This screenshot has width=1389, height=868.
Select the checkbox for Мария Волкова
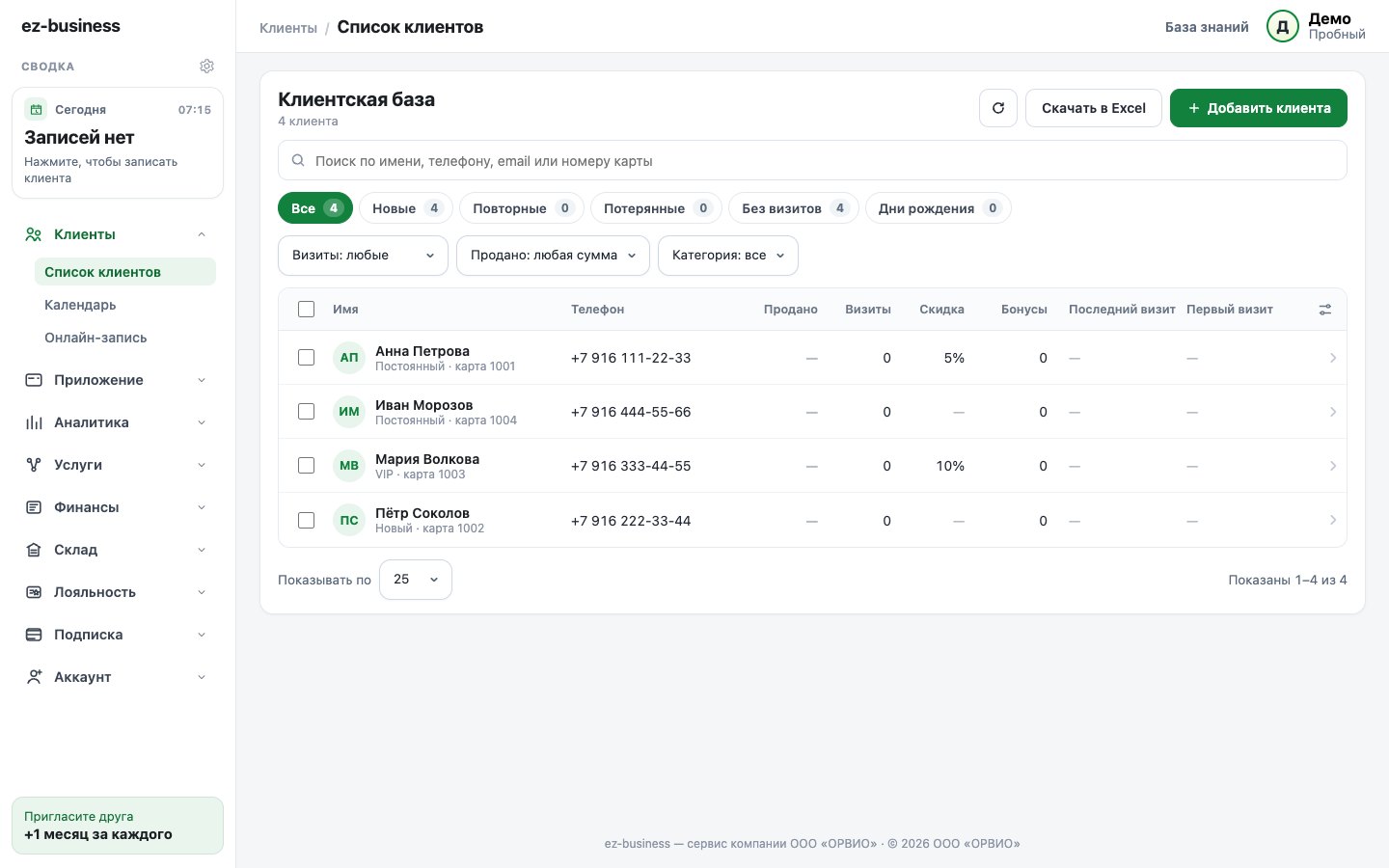coord(307,466)
